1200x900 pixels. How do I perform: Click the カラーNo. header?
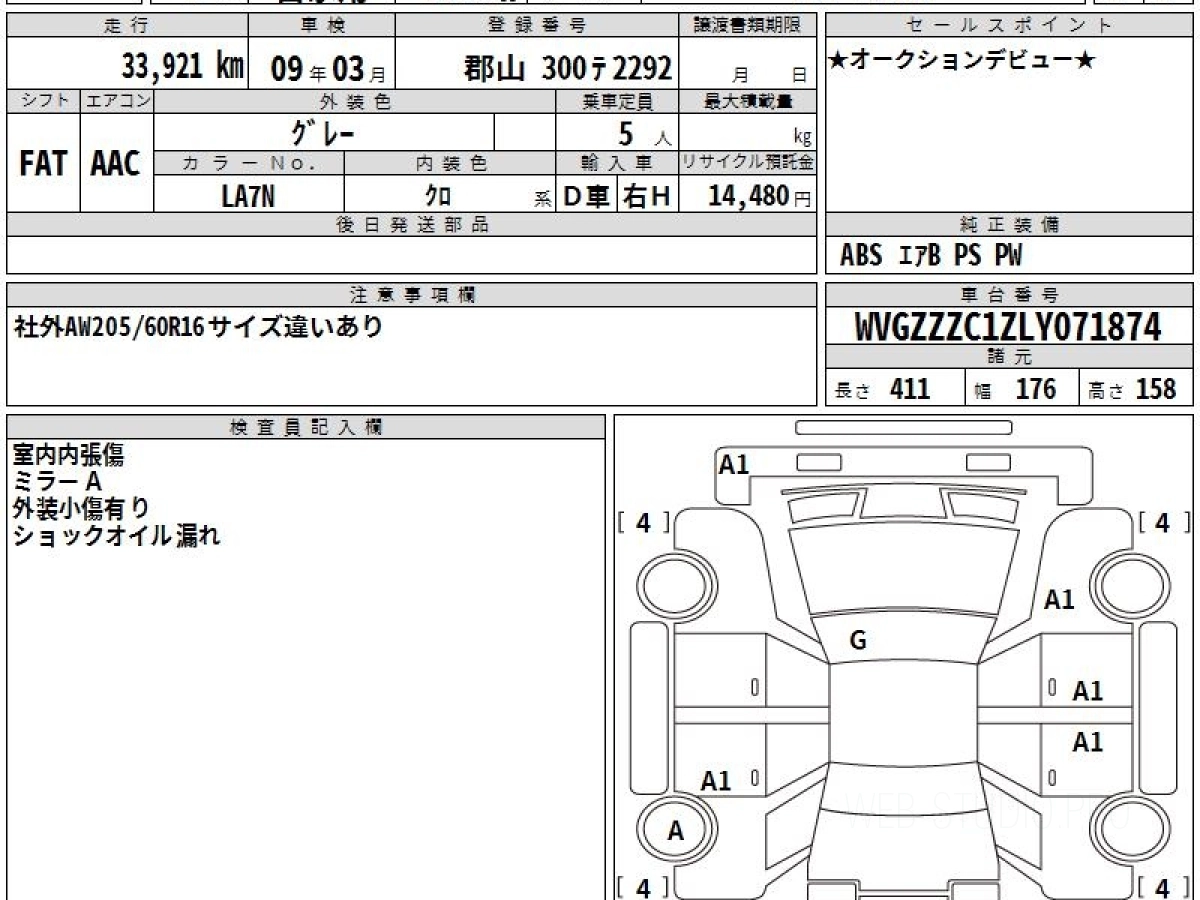pyautogui.click(x=249, y=163)
